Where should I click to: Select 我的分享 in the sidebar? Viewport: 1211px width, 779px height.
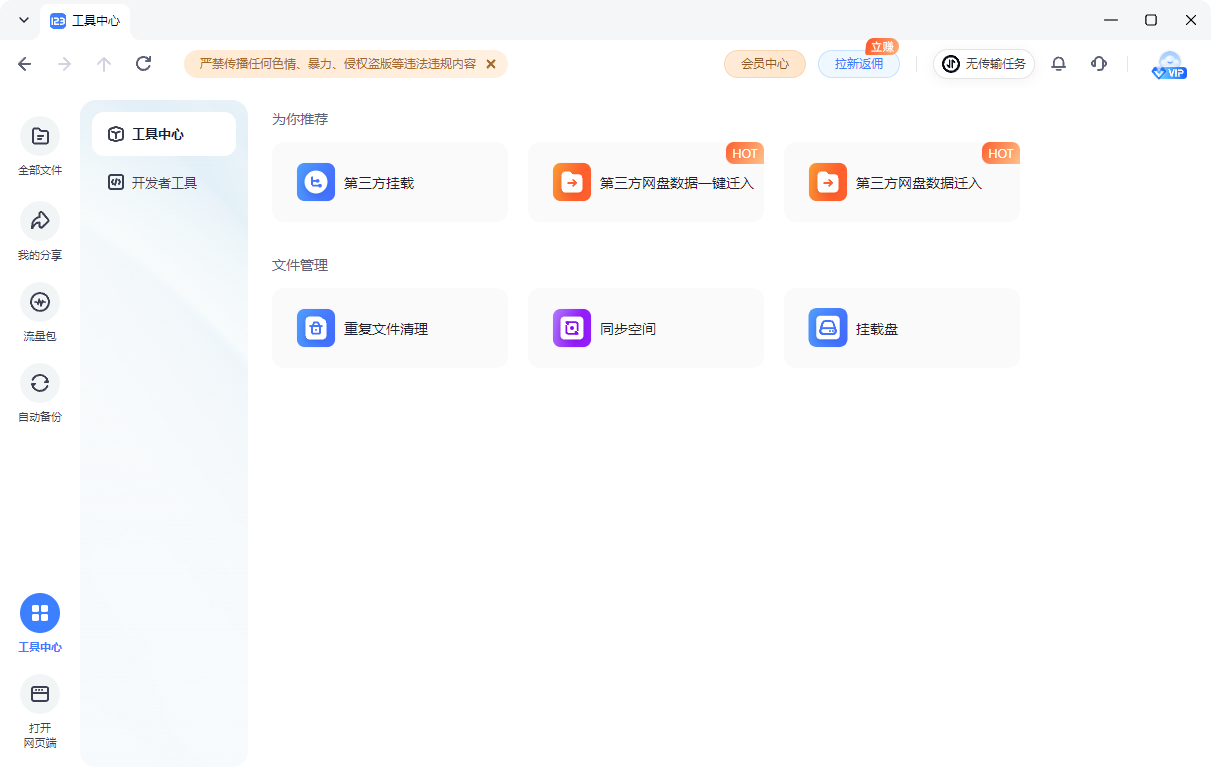[x=39, y=228]
